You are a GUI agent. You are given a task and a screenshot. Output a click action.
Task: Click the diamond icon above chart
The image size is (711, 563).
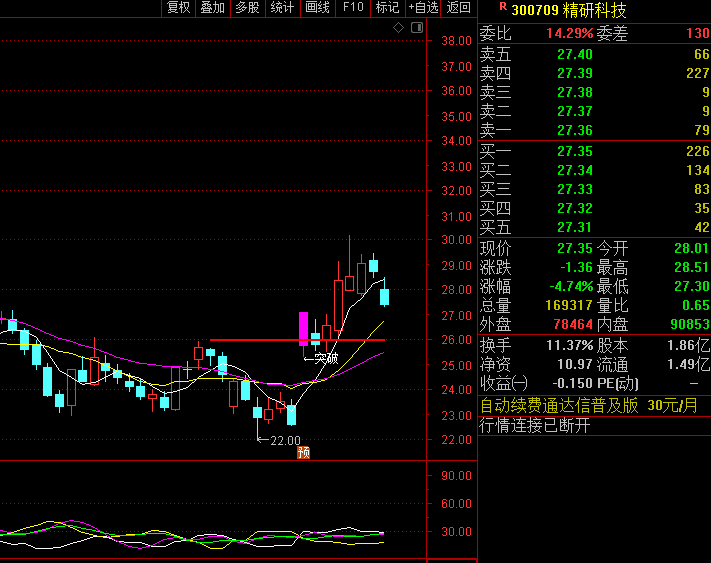(398, 28)
